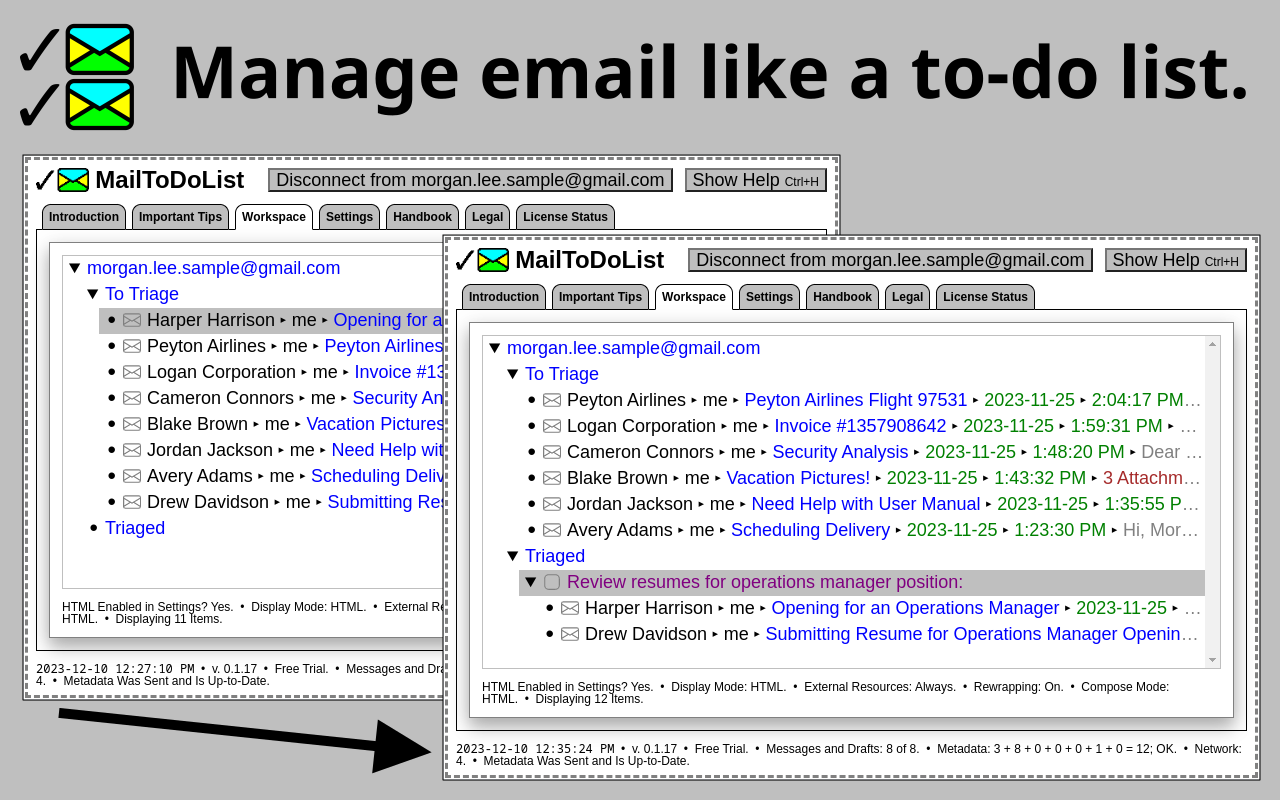Open Opening for an Operations Manager subject
1280x800 pixels.
tap(915, 608)
